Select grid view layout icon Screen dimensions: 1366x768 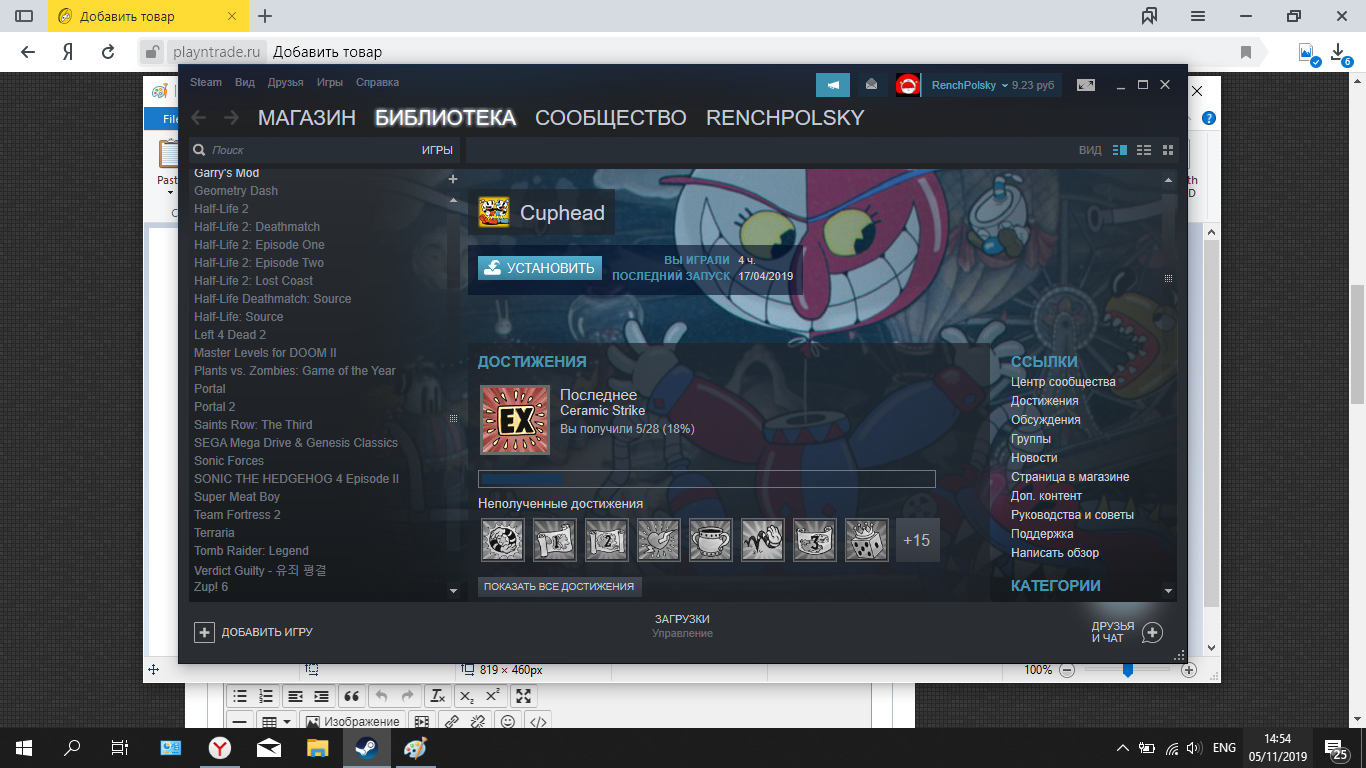pos(1168,150)
